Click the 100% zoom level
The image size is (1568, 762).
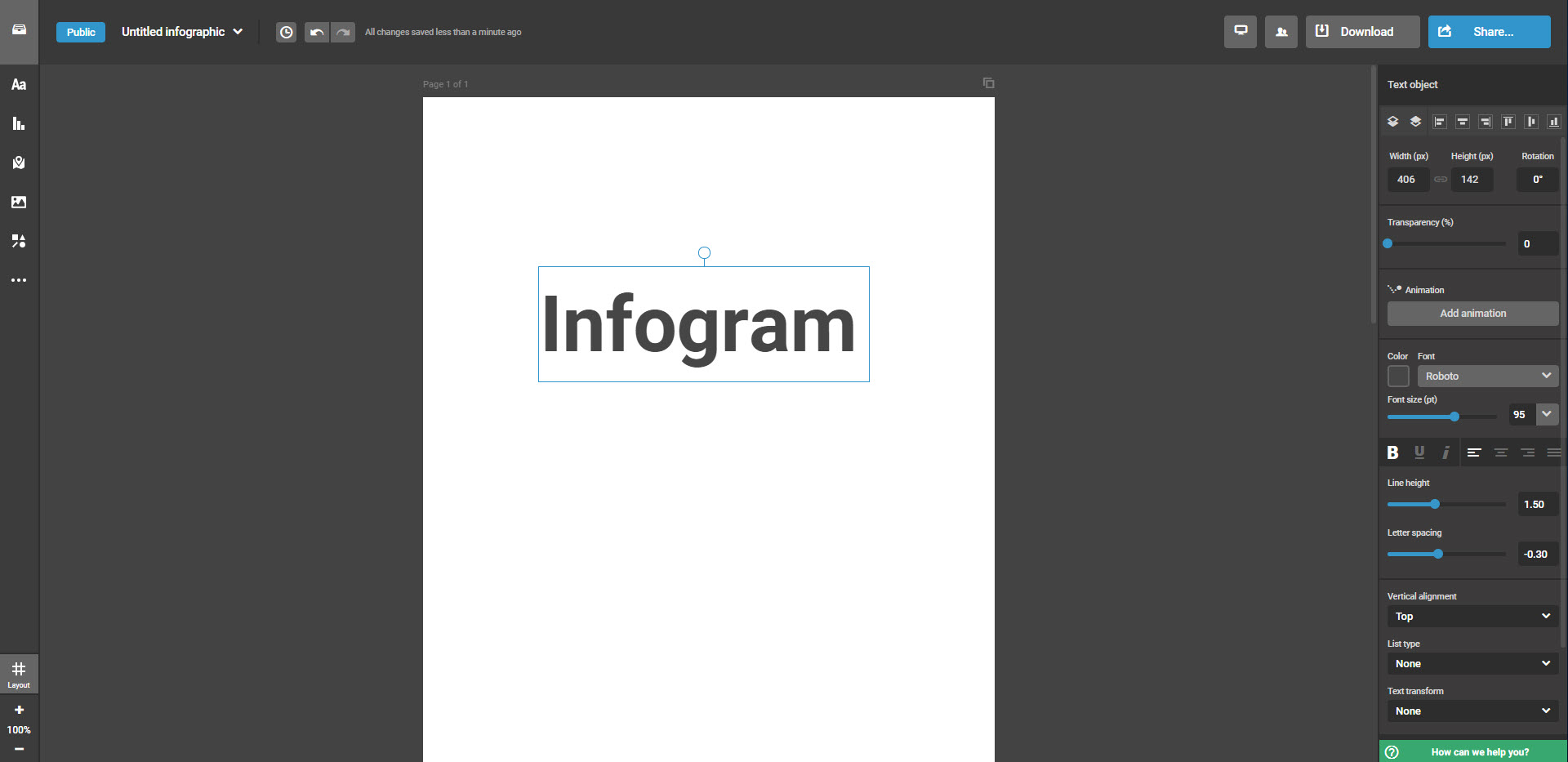pos(19,730)
